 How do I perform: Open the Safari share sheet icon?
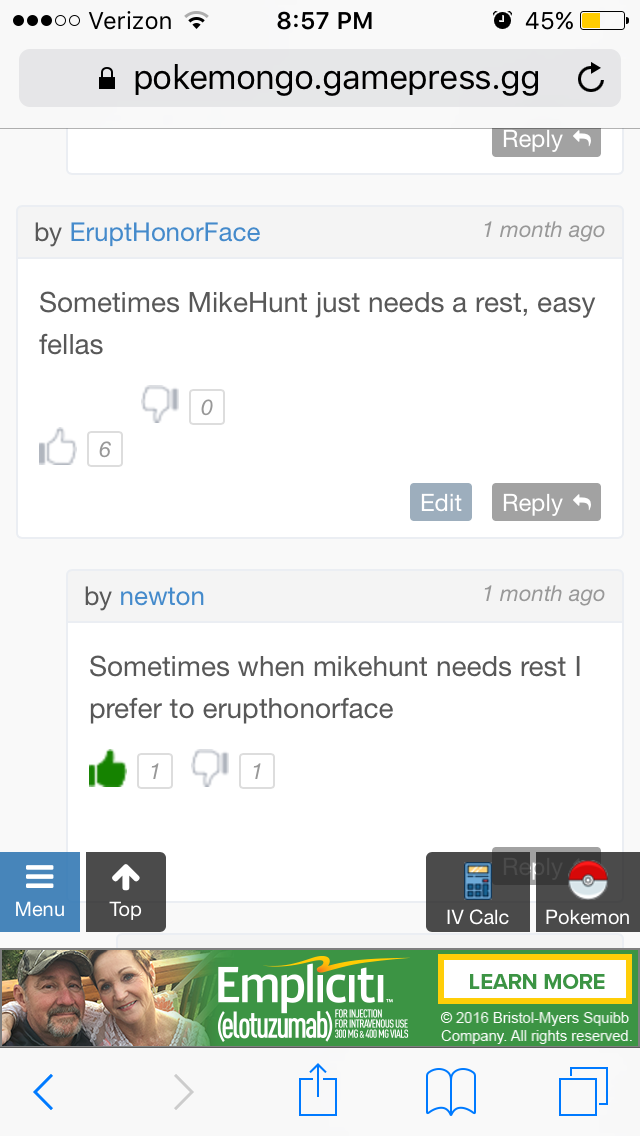pos(318,1091)
